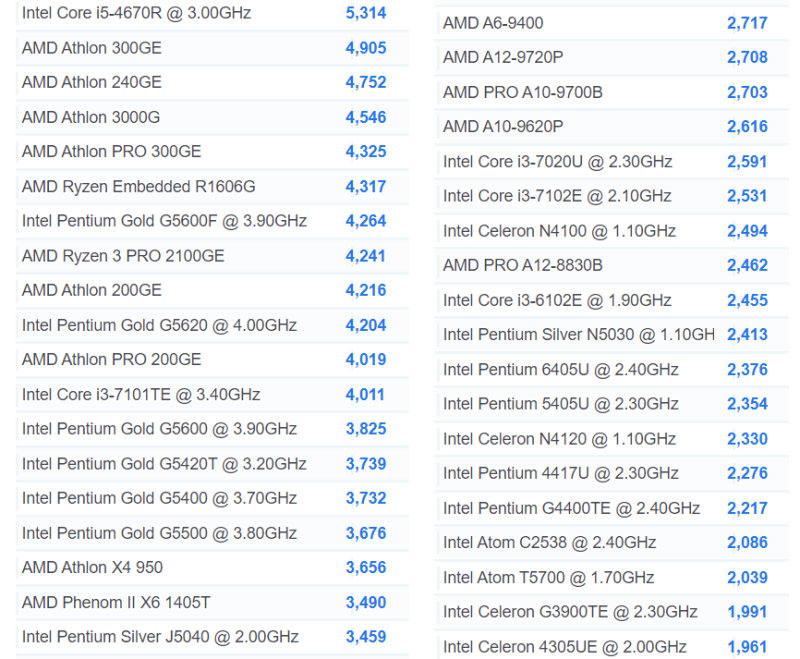Click the 2,616 score for A10-9620P
Image resolution: width=800 pixels, height=659 pixels.
click(x=747, y=127)
